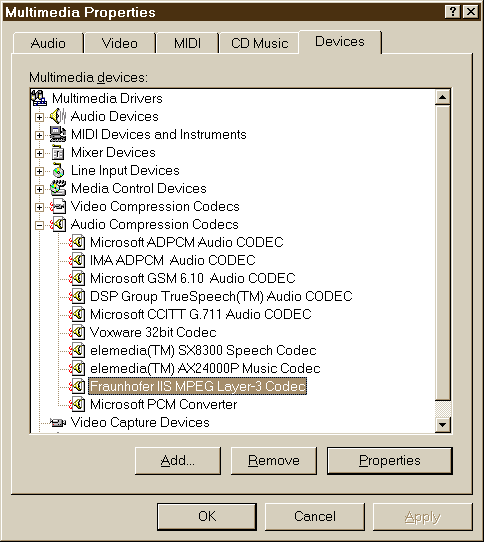Open the CD Music tab
Image resolution: width=484 pixels, height=542 pixels.
pos(259,43)
